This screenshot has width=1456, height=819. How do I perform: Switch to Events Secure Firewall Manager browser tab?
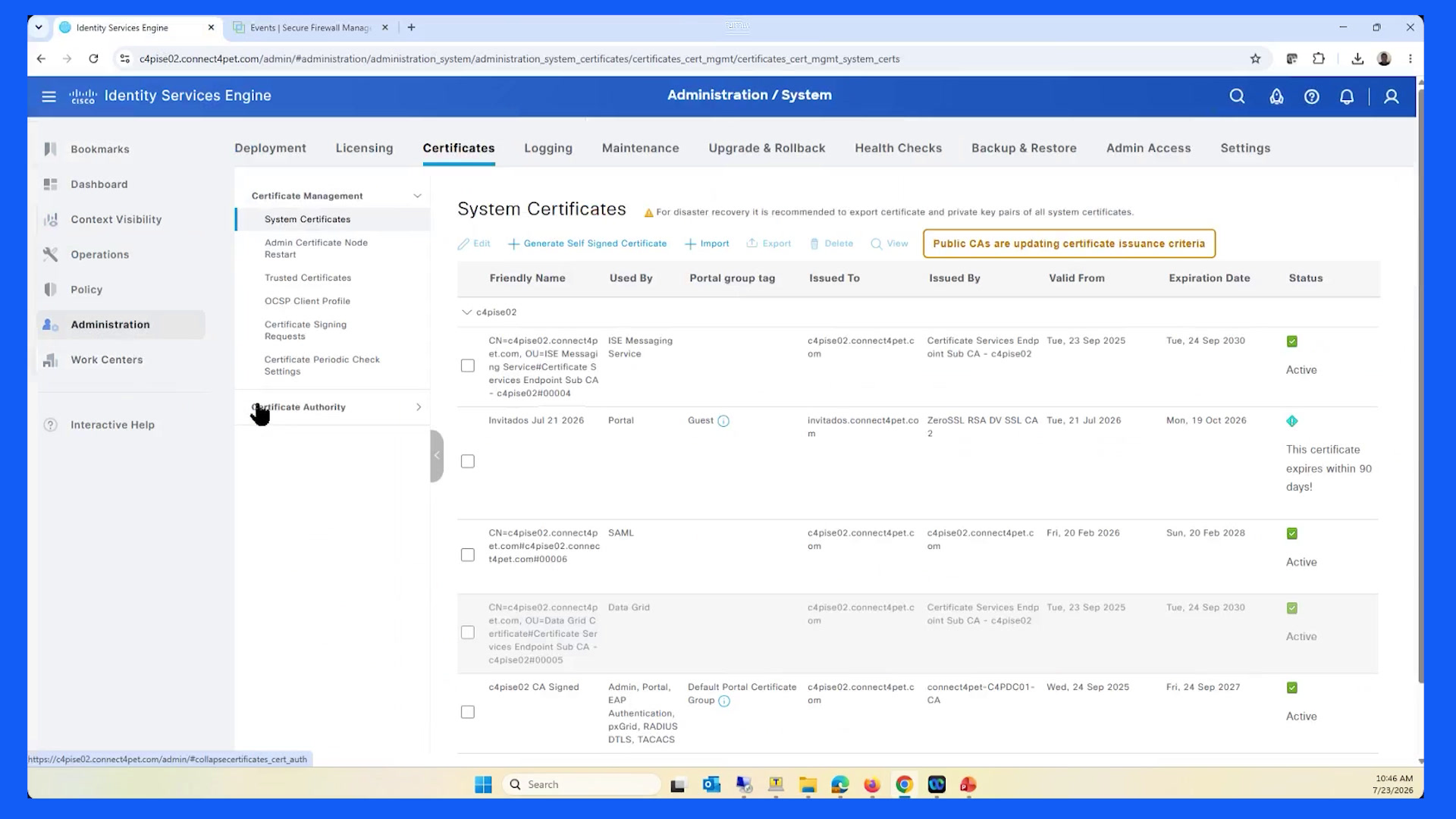point(311,27)
